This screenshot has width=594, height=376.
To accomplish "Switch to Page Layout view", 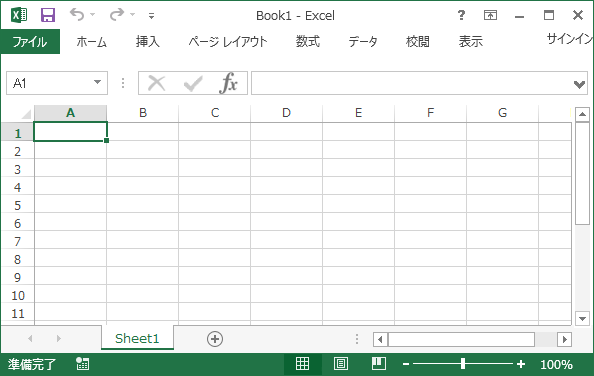I will [341, 364].
